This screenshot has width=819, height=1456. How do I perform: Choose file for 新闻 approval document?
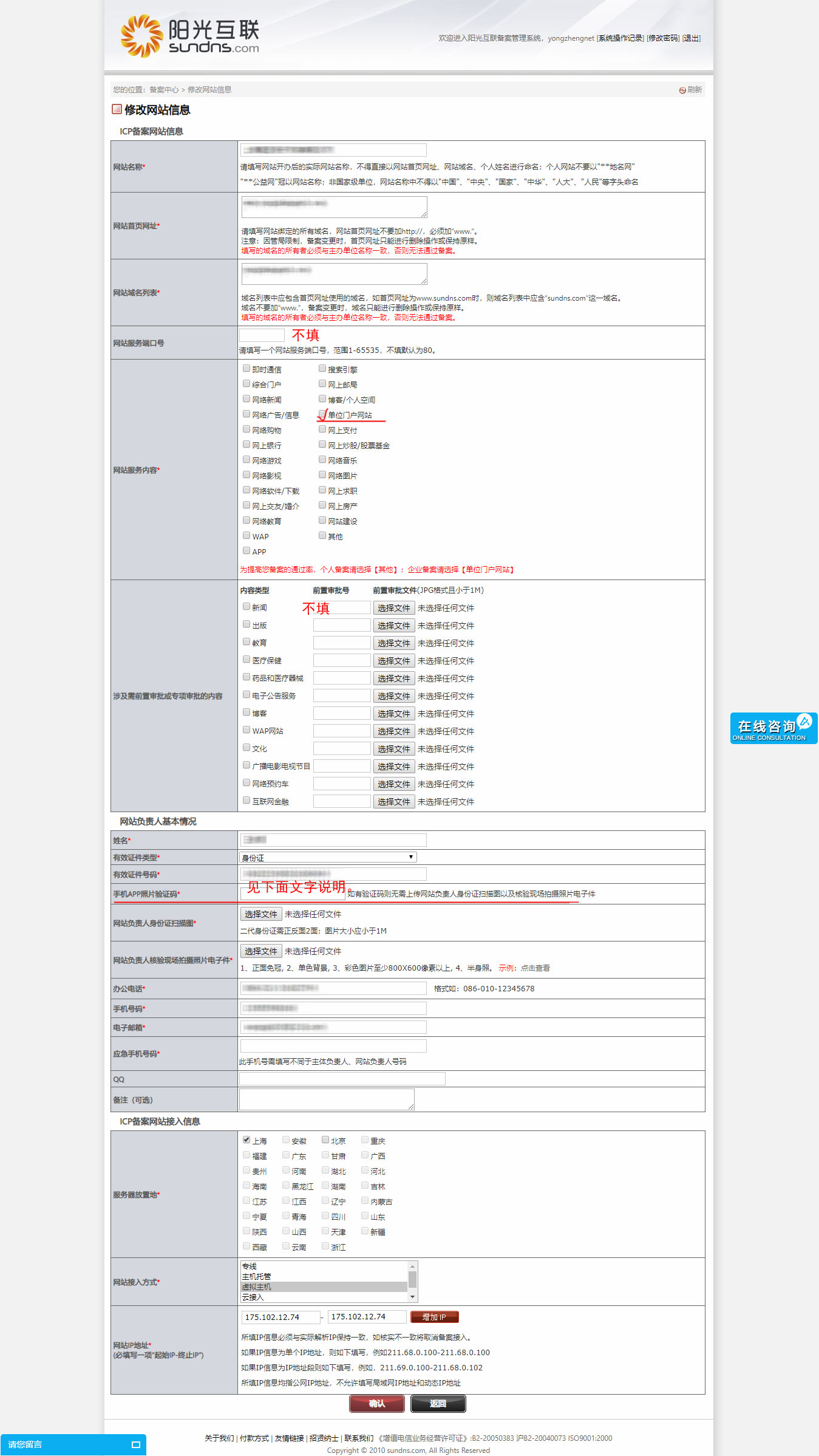394,608
